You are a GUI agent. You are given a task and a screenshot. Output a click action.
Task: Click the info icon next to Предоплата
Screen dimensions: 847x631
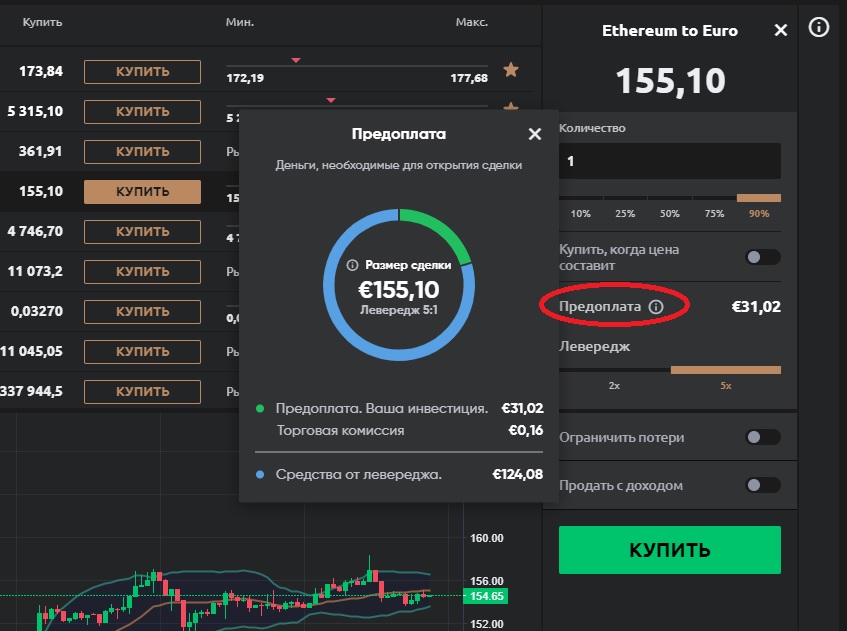tap(656, 307)
